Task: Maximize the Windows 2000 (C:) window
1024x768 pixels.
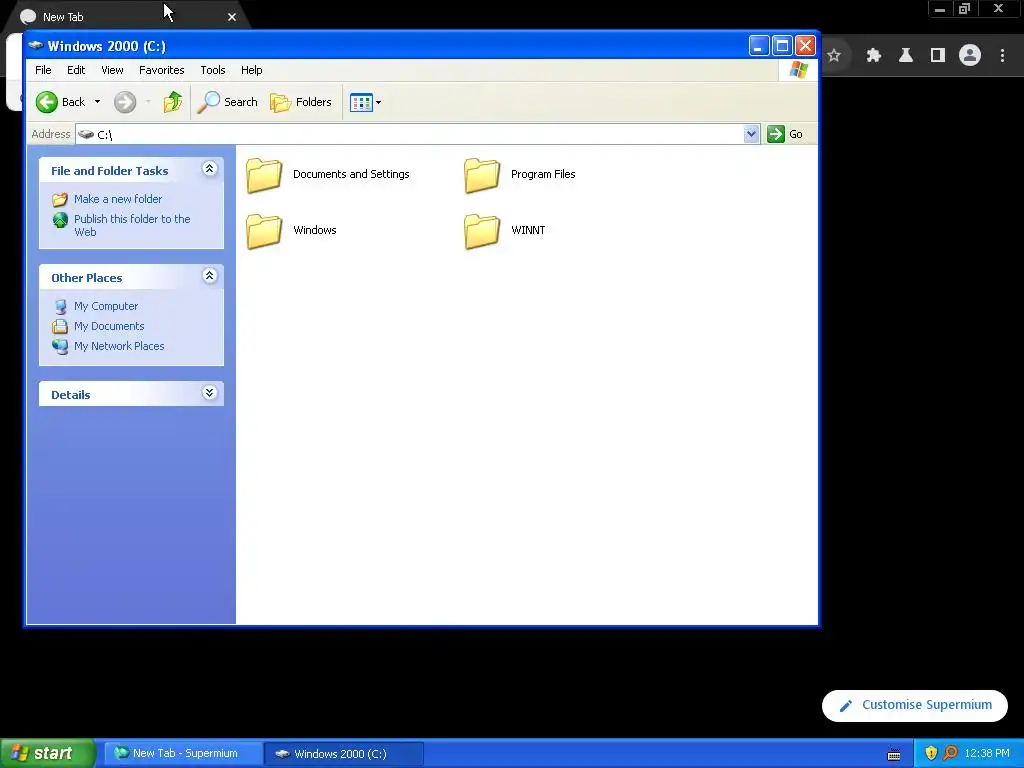Action: pyautogui.click(x=782, y=46)
